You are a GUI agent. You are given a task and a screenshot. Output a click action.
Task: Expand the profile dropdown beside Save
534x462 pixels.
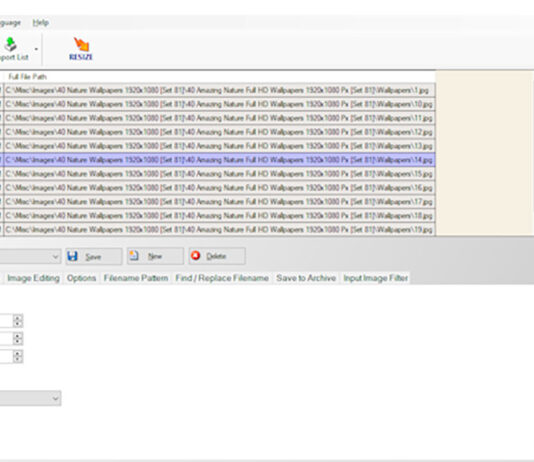tap(55, 257)
